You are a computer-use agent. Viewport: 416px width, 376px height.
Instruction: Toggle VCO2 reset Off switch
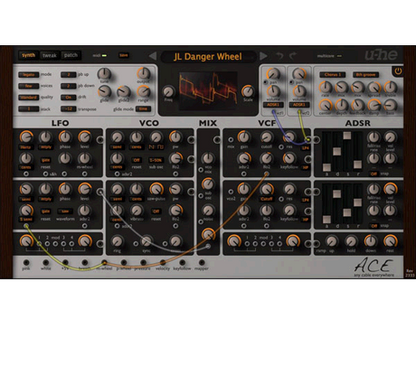(x=156, y=211)
